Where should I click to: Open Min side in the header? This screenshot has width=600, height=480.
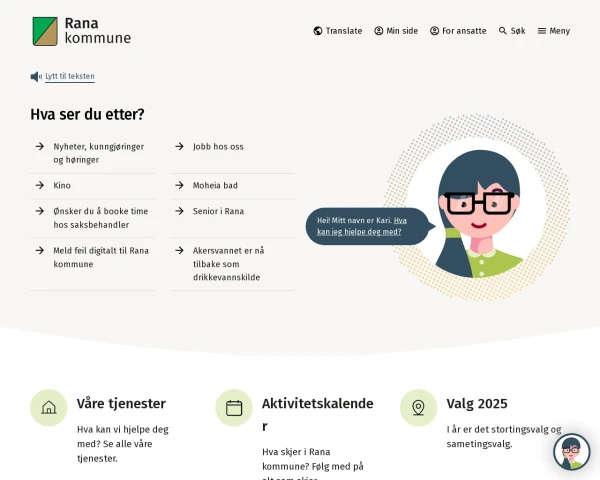pyautogui.click(x=396, y=31)
